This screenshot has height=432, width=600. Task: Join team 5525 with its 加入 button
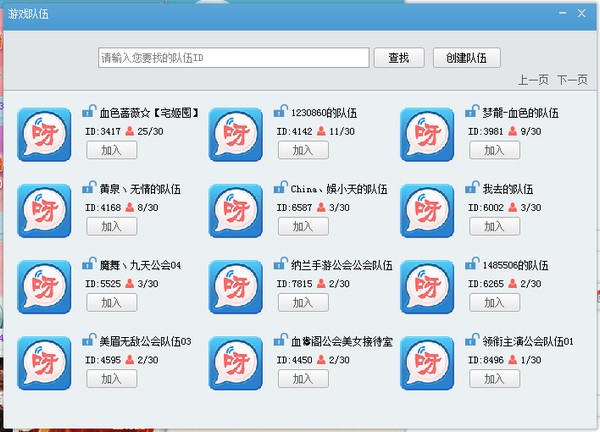tap(111, 302)
